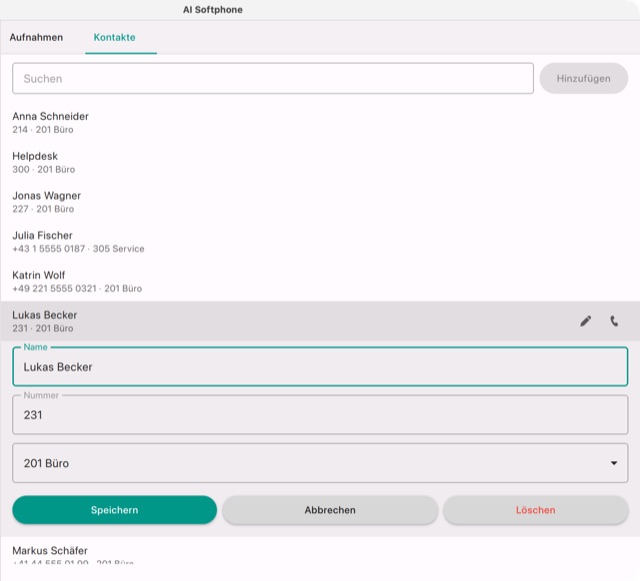Click the Nummer field containing 231
The width and height of the screenshot is (640, 581).
tap(320, 414)
